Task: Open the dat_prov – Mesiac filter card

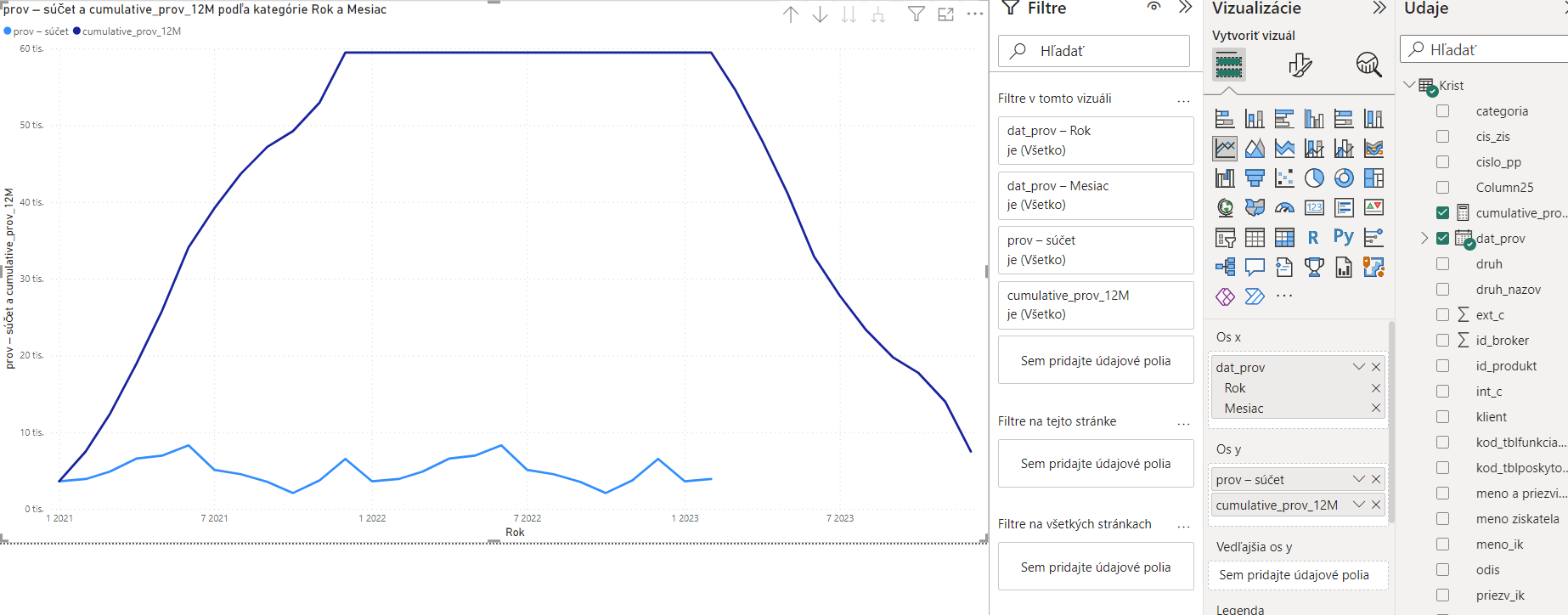Action: pos(1096,195)
